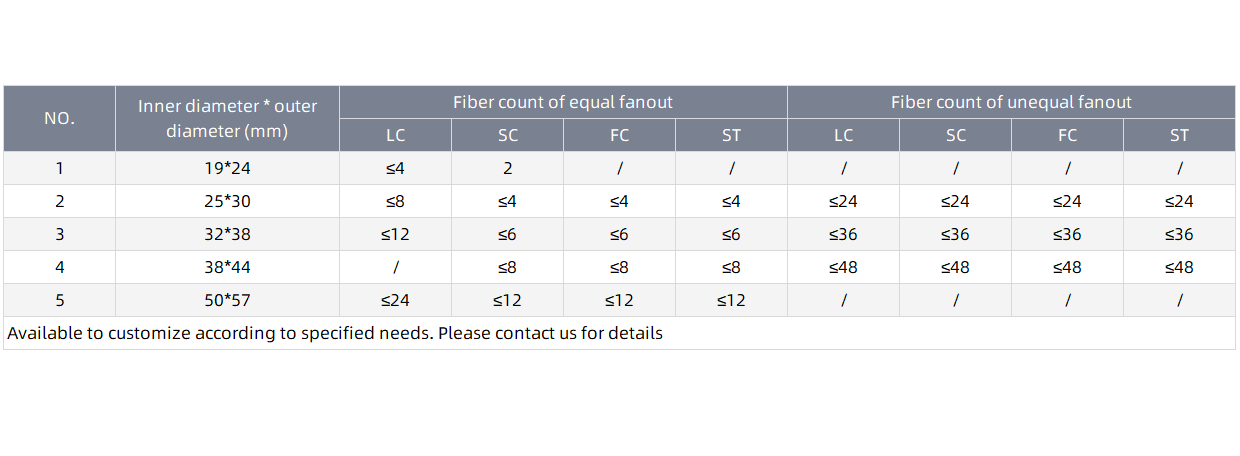Select the 32*38 diameter cell
Screen dimensions: 1240x456
tap(228, 234)
